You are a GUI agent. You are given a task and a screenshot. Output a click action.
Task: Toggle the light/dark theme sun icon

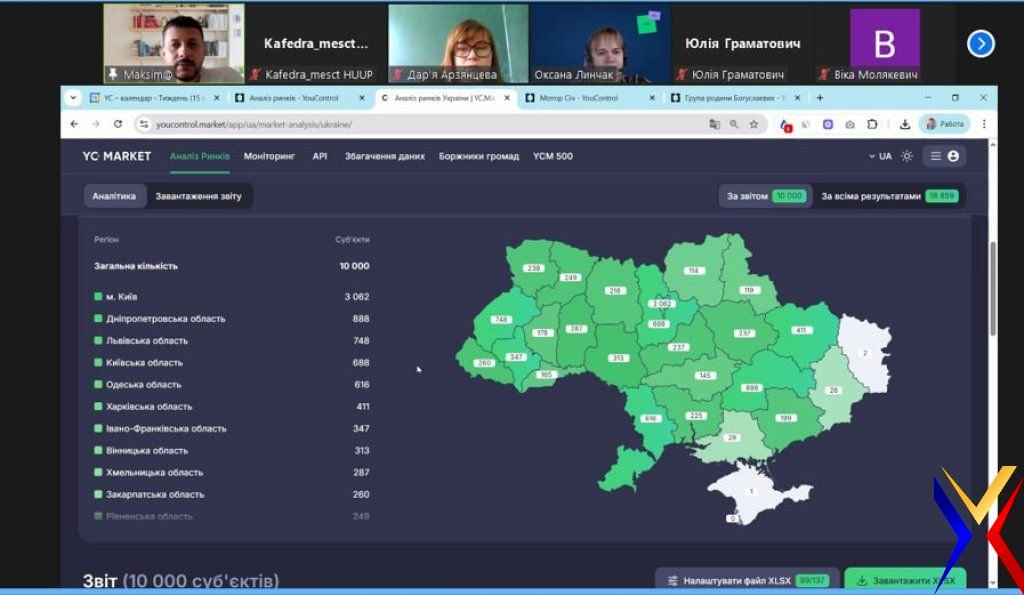click(907, 156)
